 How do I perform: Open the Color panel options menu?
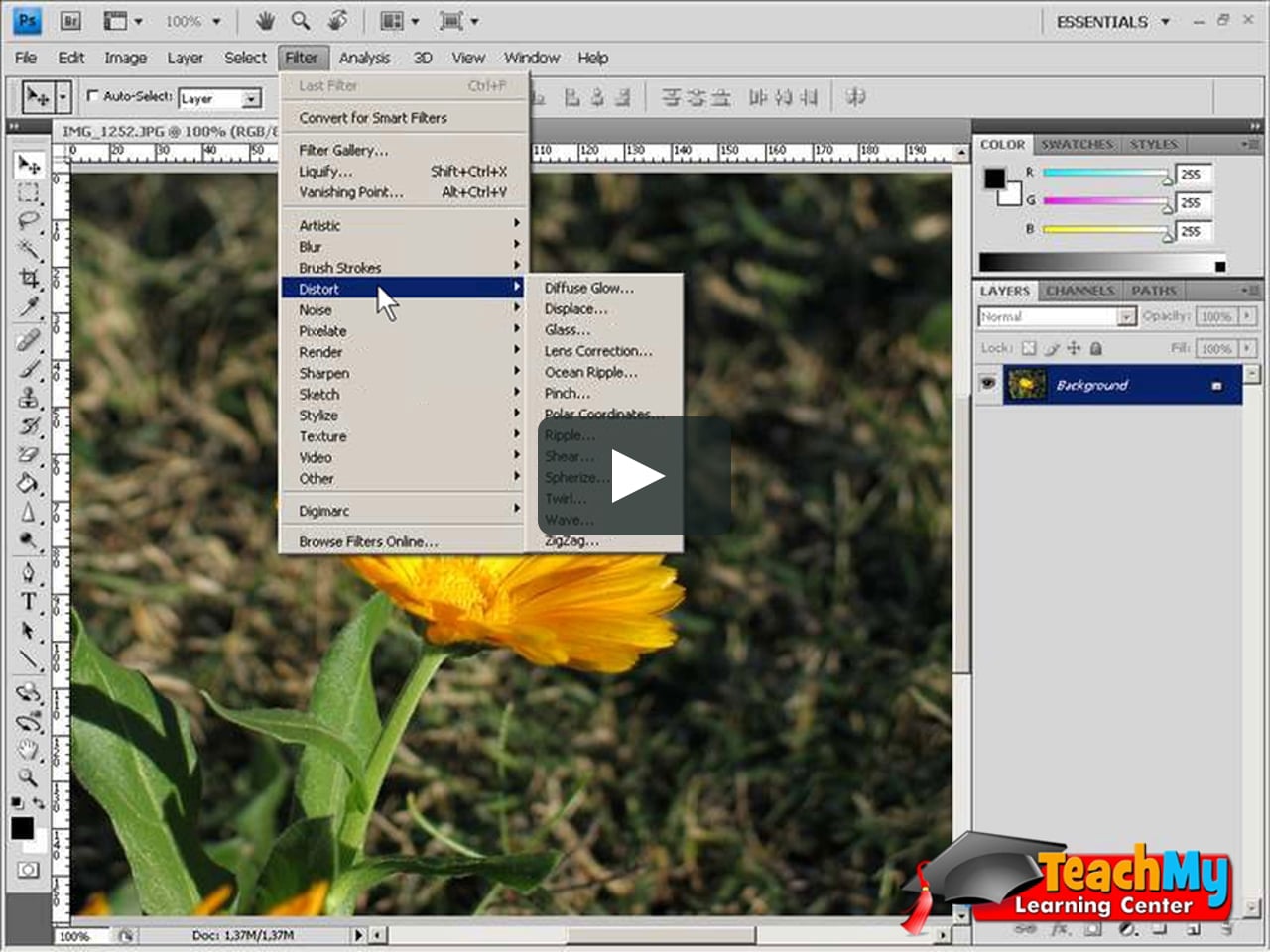1249,144
